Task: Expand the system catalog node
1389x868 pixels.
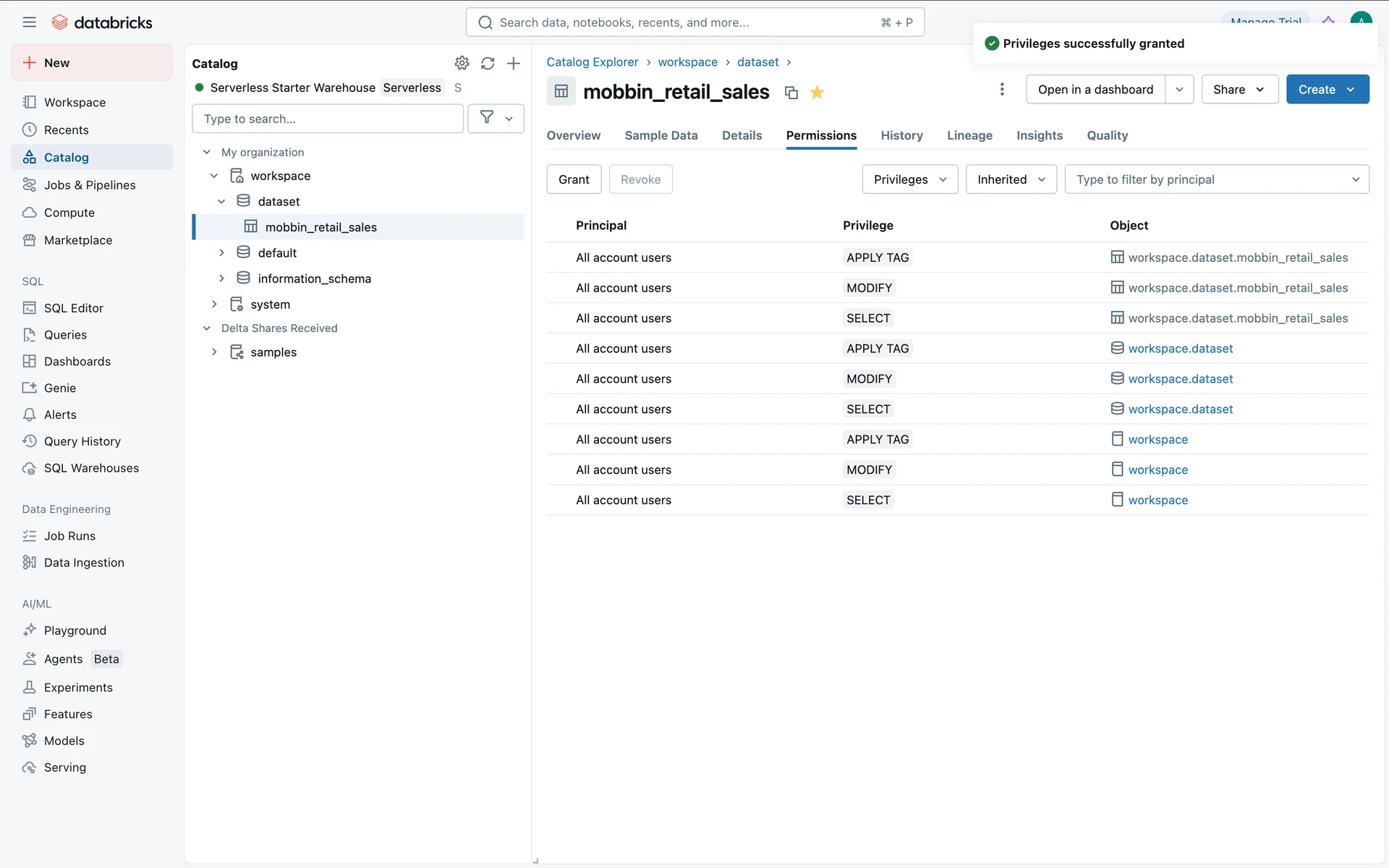Action: 214,305
